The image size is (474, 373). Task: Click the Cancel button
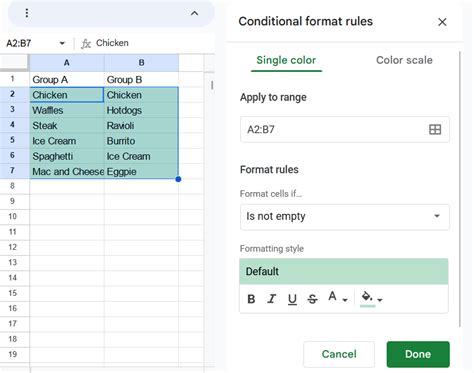pos(339,354)
